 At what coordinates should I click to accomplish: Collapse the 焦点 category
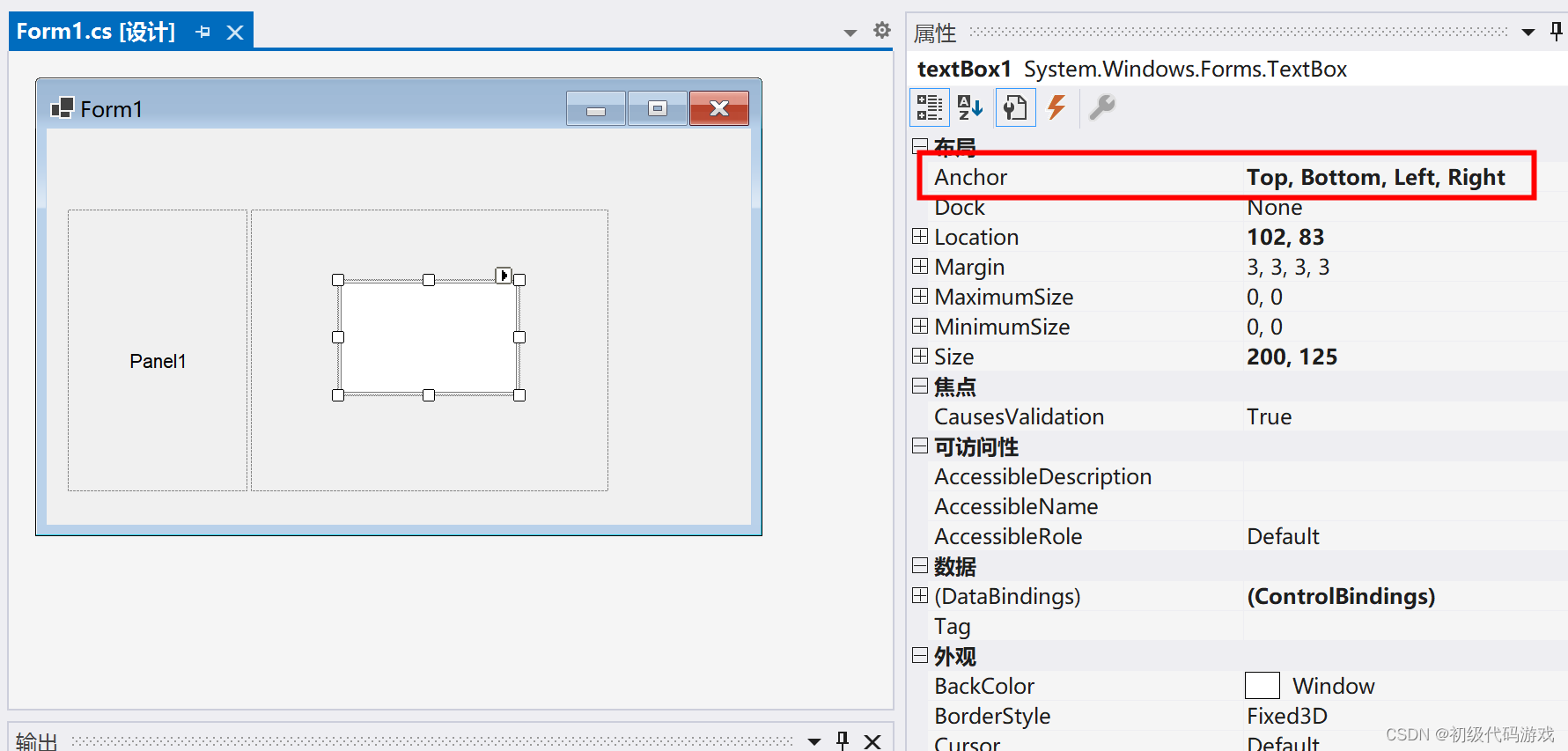(920, 386)
